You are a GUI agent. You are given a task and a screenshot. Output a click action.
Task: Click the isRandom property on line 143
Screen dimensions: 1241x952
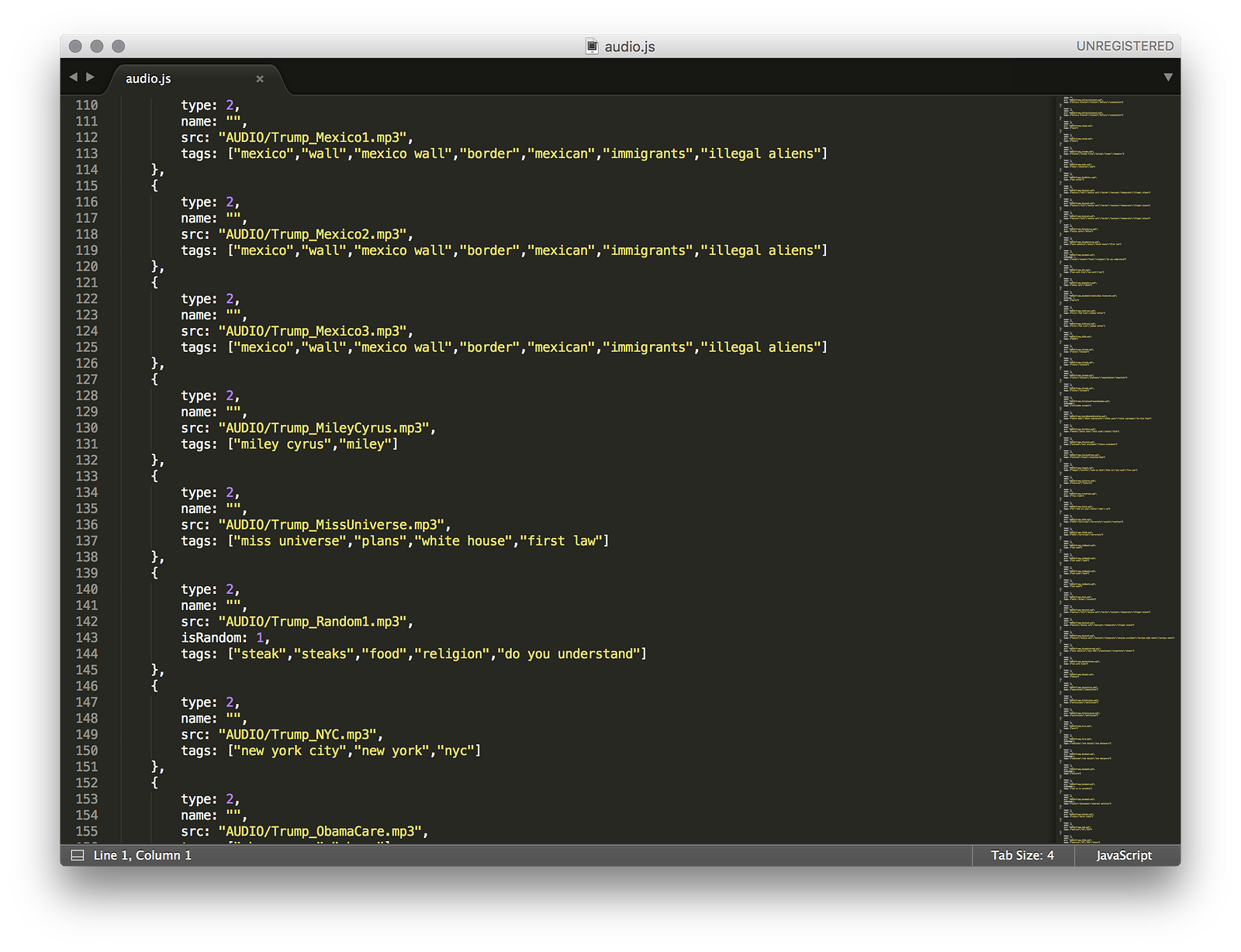211,638
